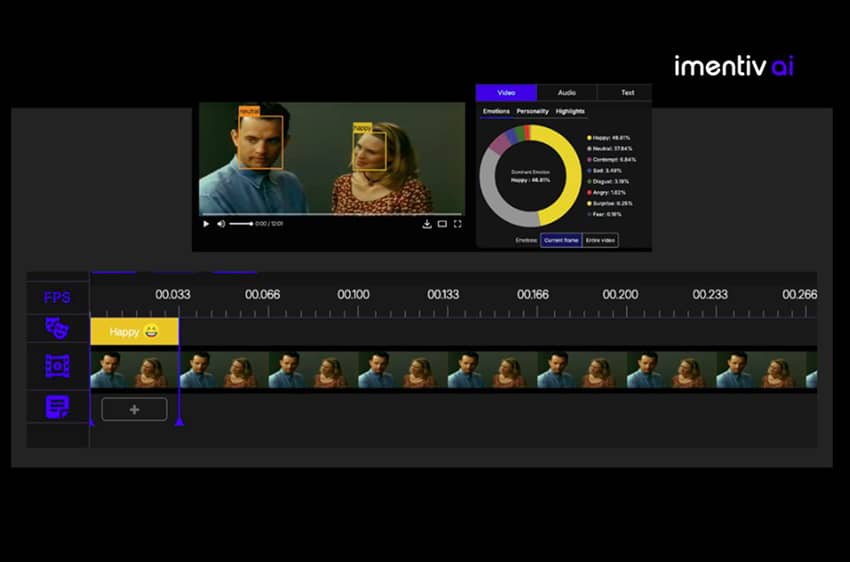Select the Entire video emotions option
Image resolution: width=850 pixels, height=562 pixels.
(600, 240)
